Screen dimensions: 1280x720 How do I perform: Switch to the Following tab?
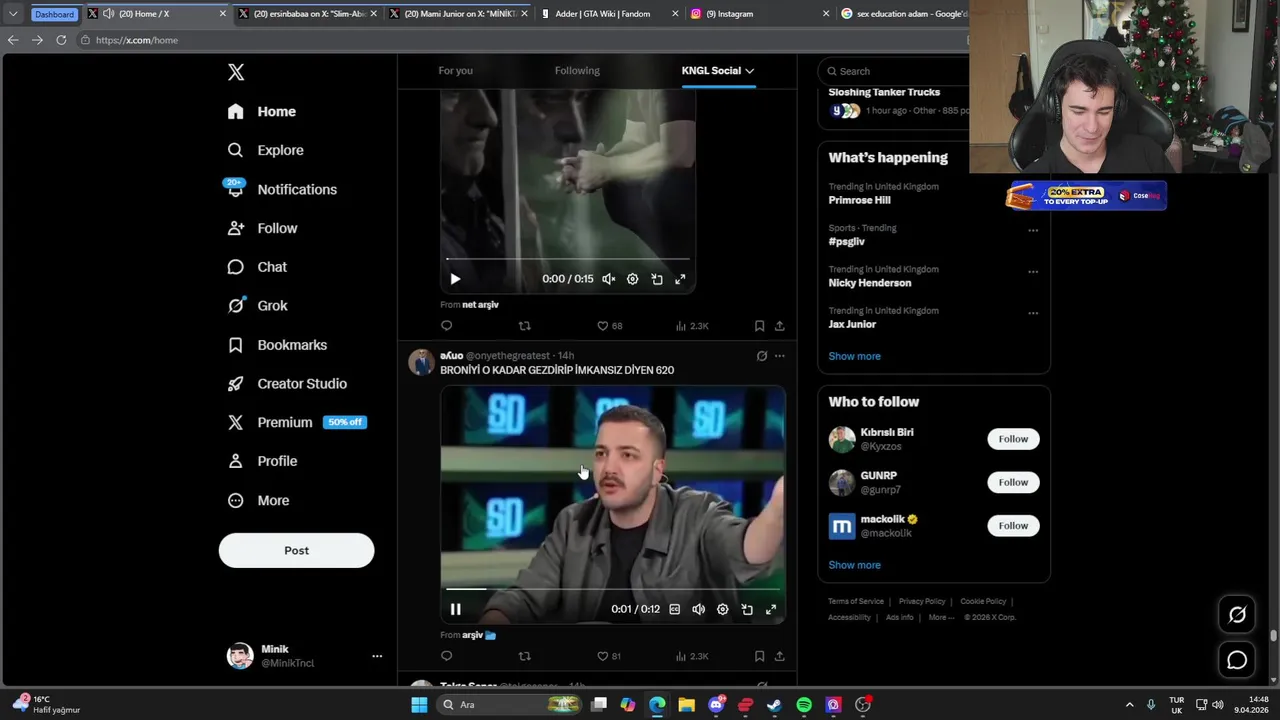577,71
